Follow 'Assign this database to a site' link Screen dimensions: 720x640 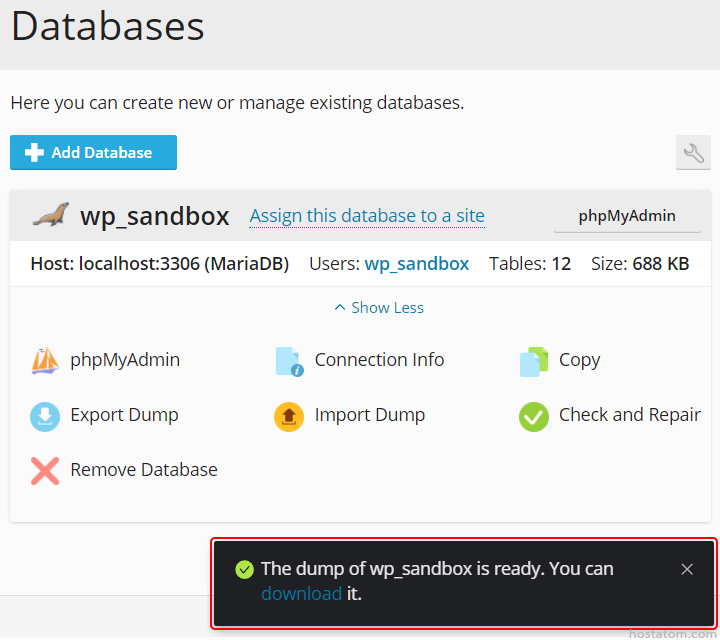[x=367, y=216]
